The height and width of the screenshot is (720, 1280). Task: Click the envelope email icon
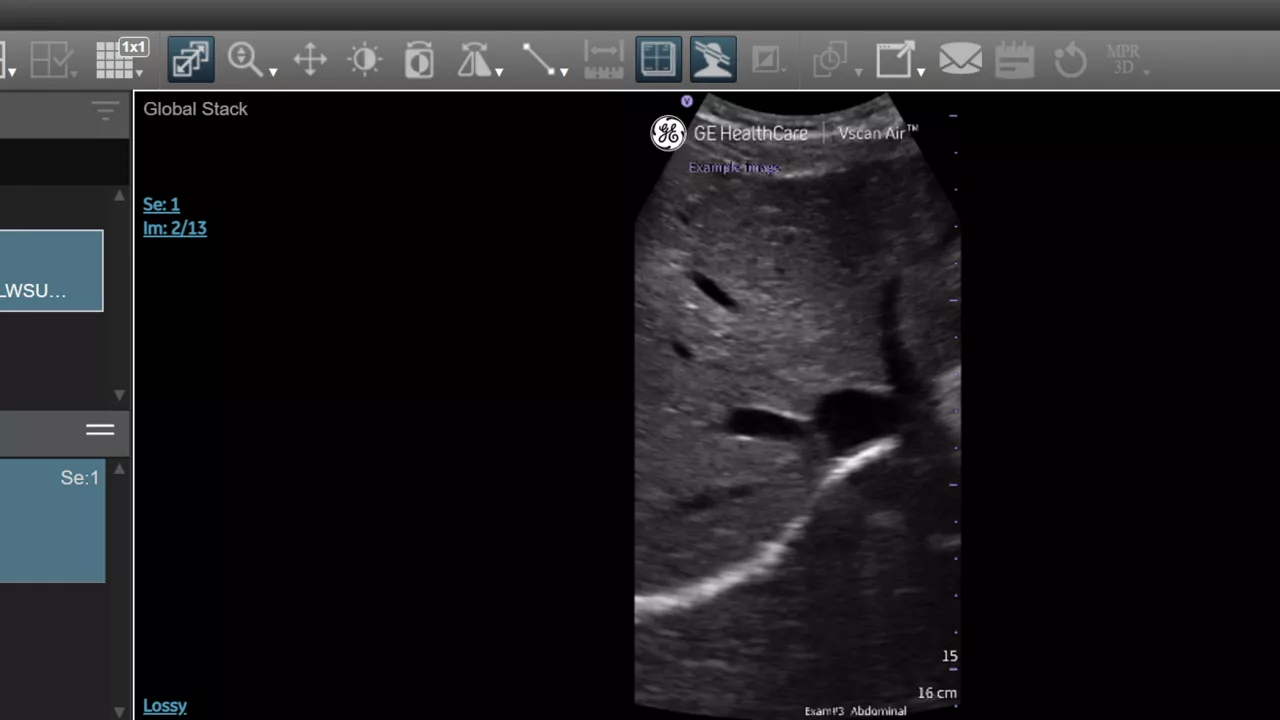960,59
